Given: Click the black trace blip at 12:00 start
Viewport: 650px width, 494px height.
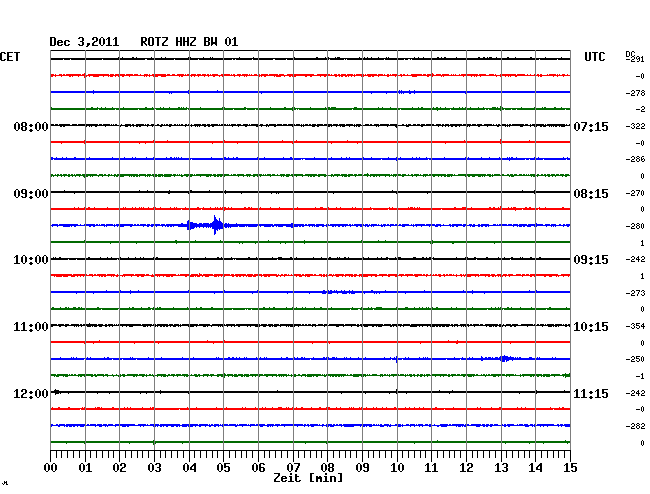Looking at the screenshot, I should (56, 392).
